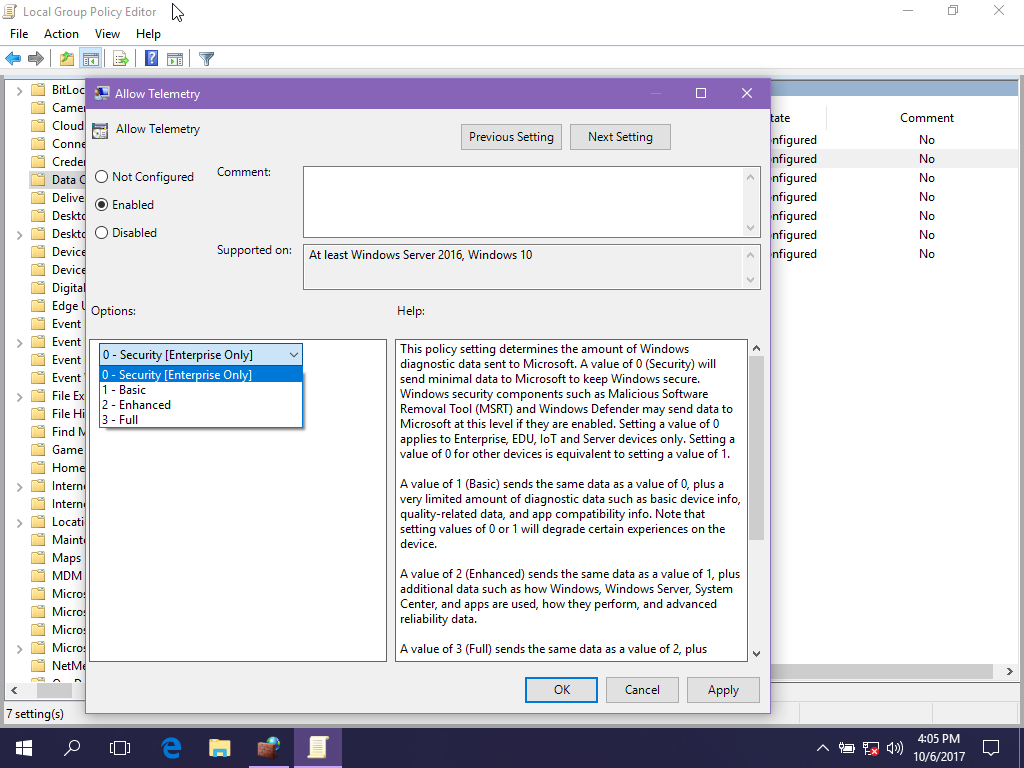Image resolution: width=1024 pixels, height=768 pixels.
Task: Select the MDM folder icon in tree
Action: 39,575
